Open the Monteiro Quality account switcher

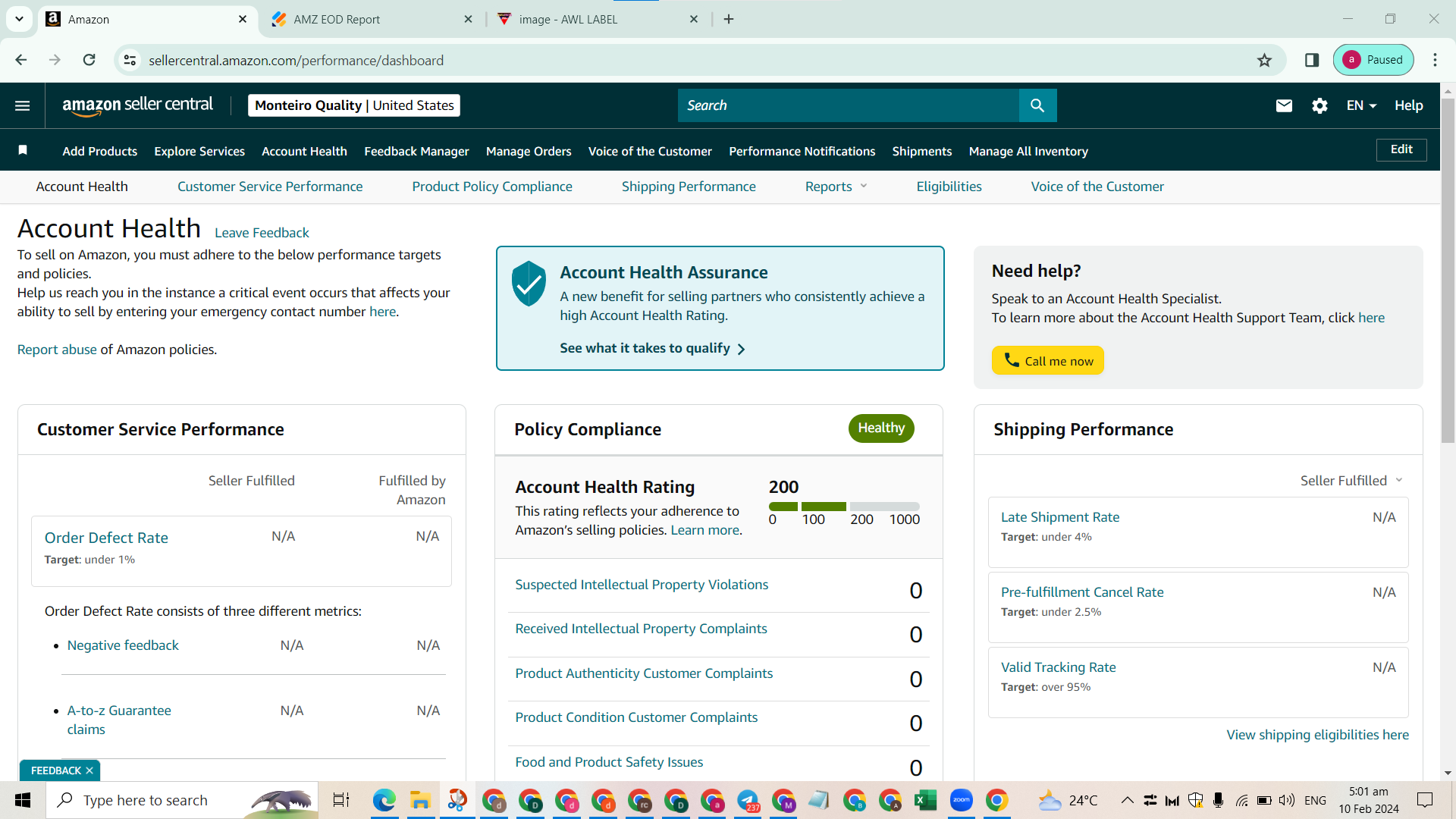[354, 105]
